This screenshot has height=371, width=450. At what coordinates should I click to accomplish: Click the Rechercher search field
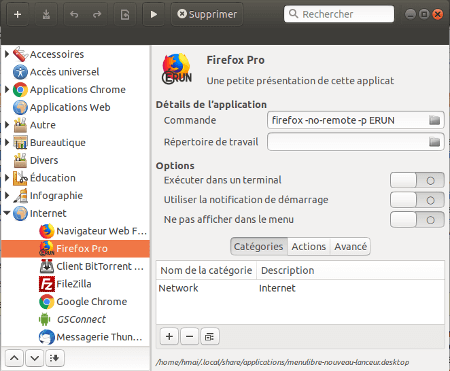pyautogui.click(x=339, y=14)
